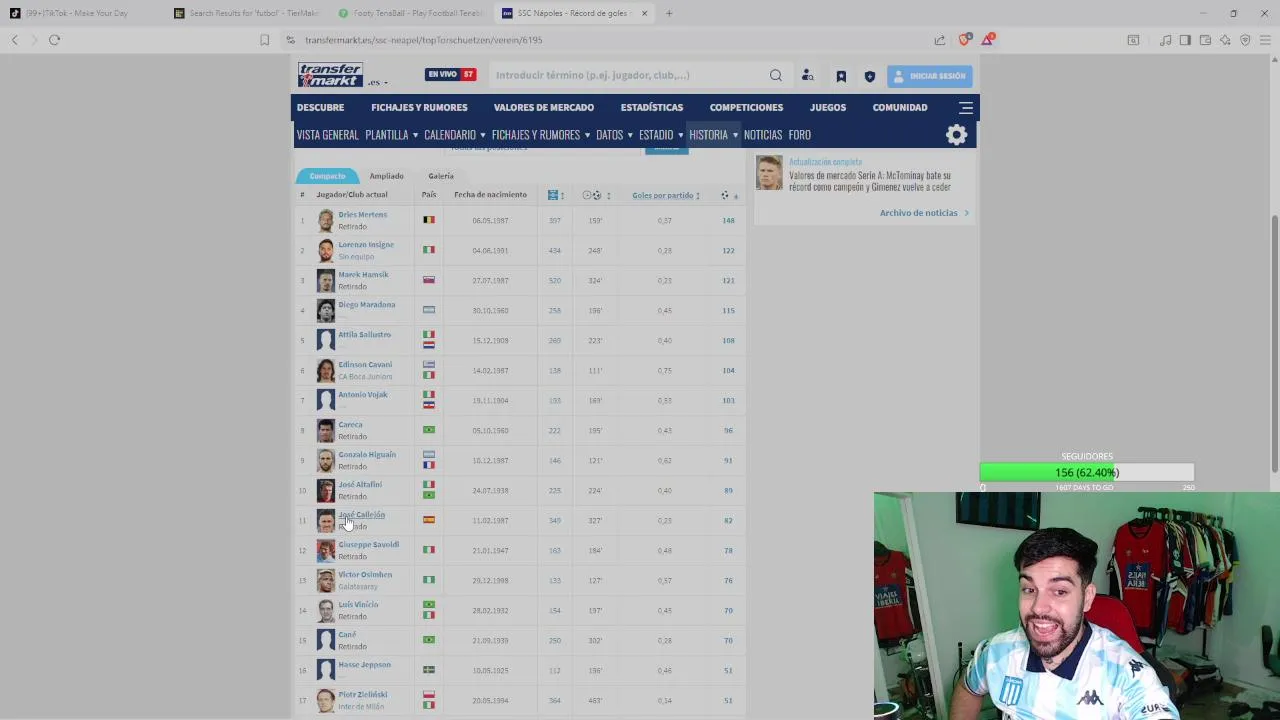Click the page vertical scrollbar
Viewport: 1280px width, 720px height.
click(x=1274, y=345)
